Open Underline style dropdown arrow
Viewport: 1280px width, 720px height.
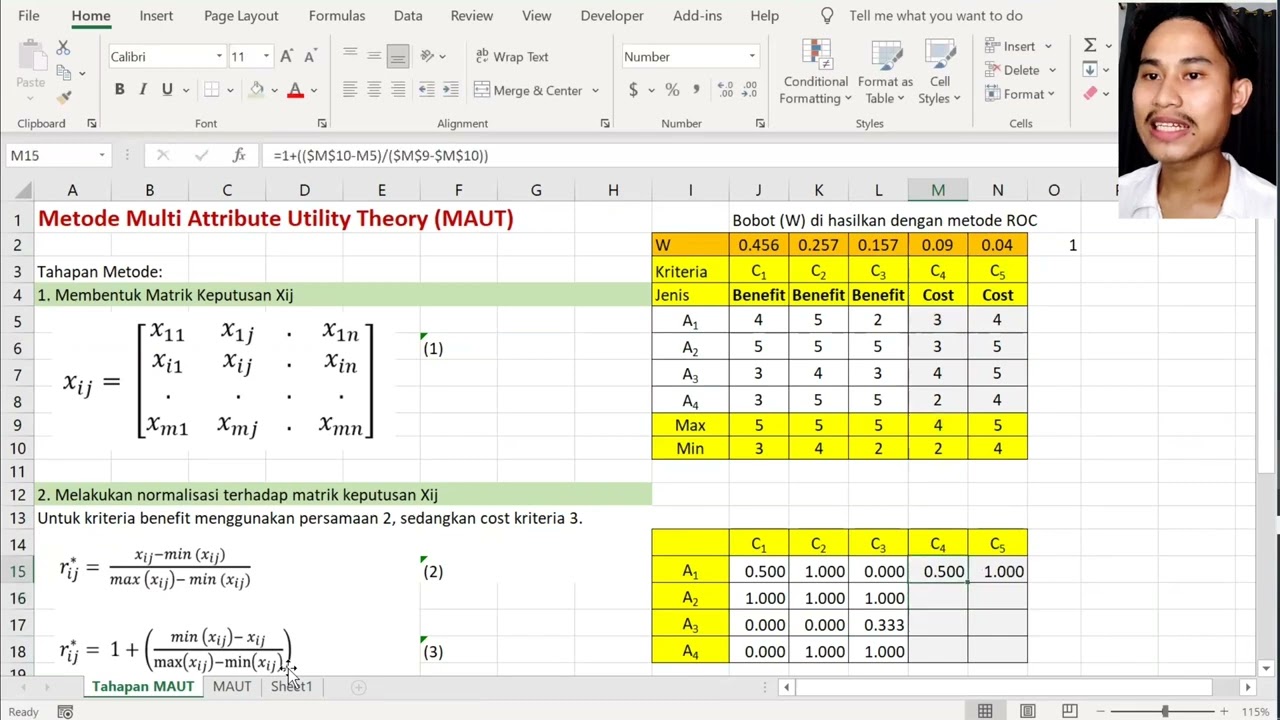184,90
